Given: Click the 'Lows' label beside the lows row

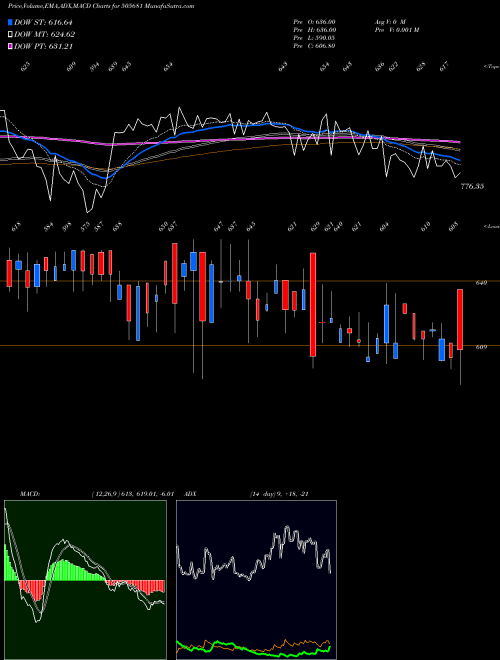Looking at the screenshot, I should [x=491, y=226].
